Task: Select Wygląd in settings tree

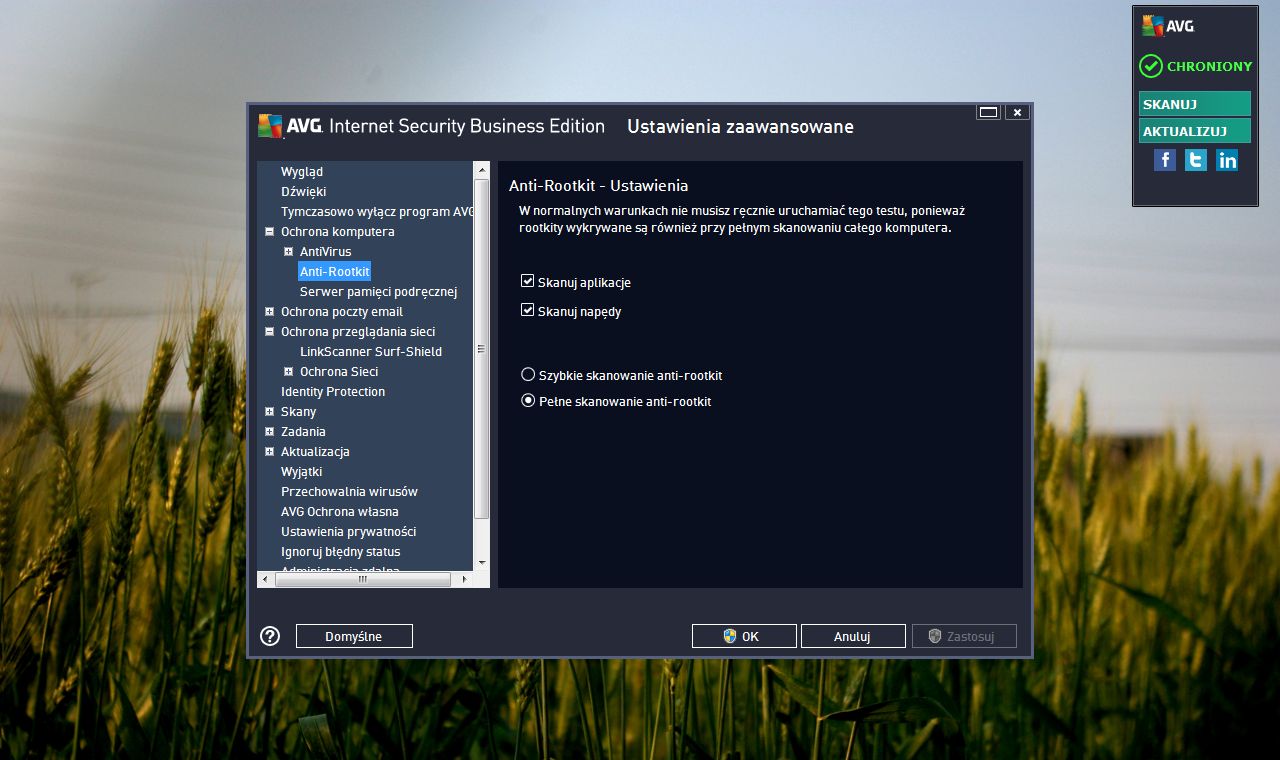Action: (302, 171)
